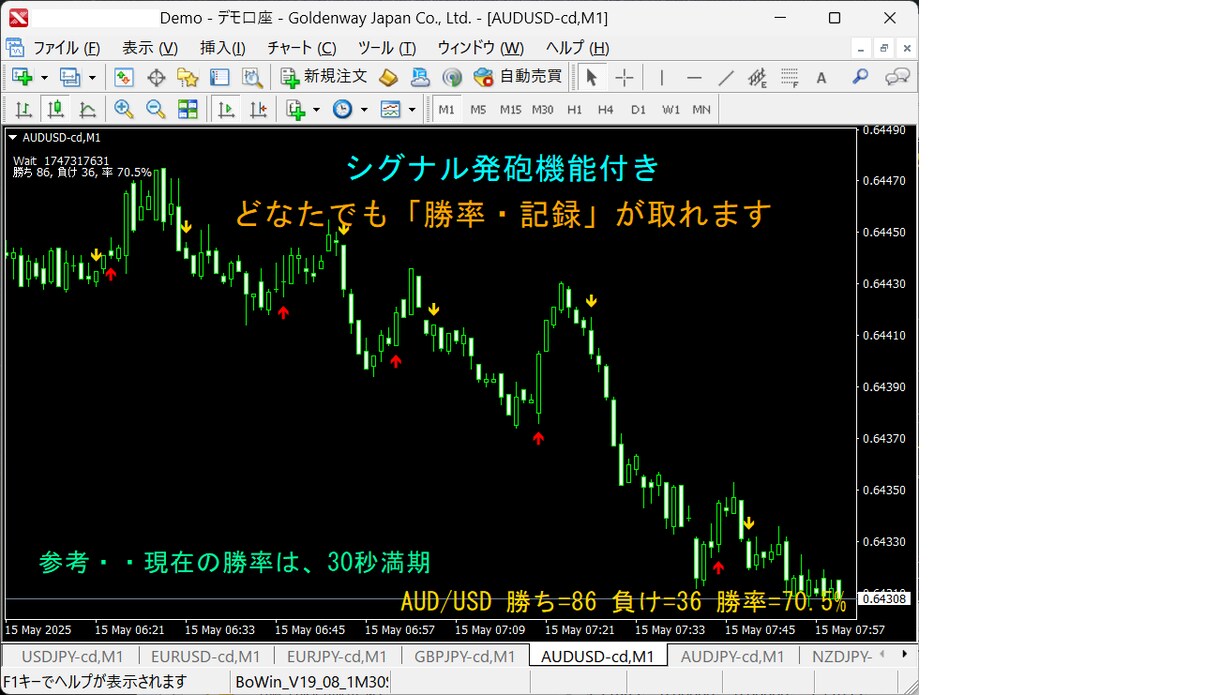
Task: Open the profiles windows icon
Action: pos(70,77)
